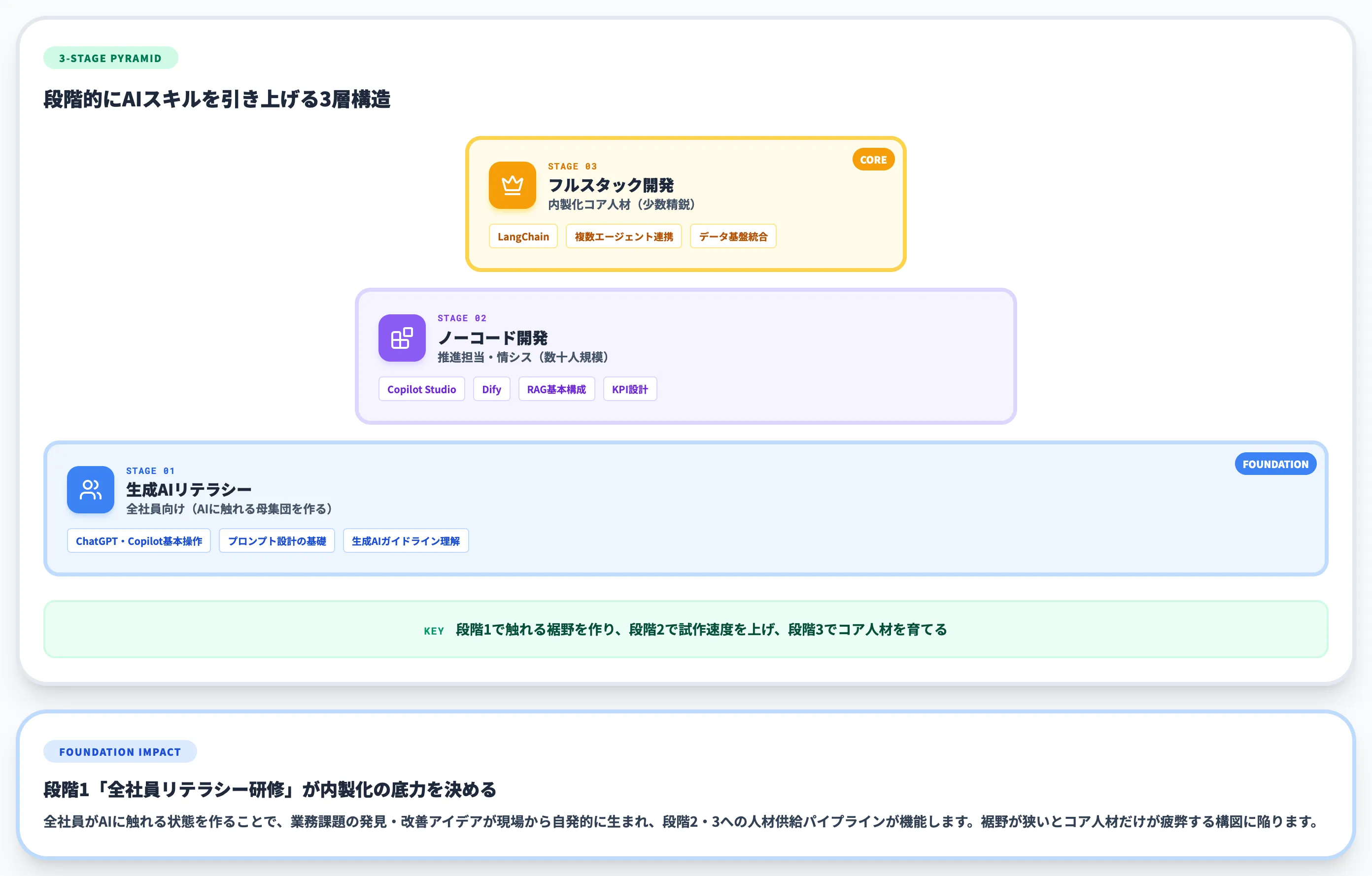Click the プロンプト設計の基礎 tag
Screen dimensions: 1372x876
coord(277,540)
